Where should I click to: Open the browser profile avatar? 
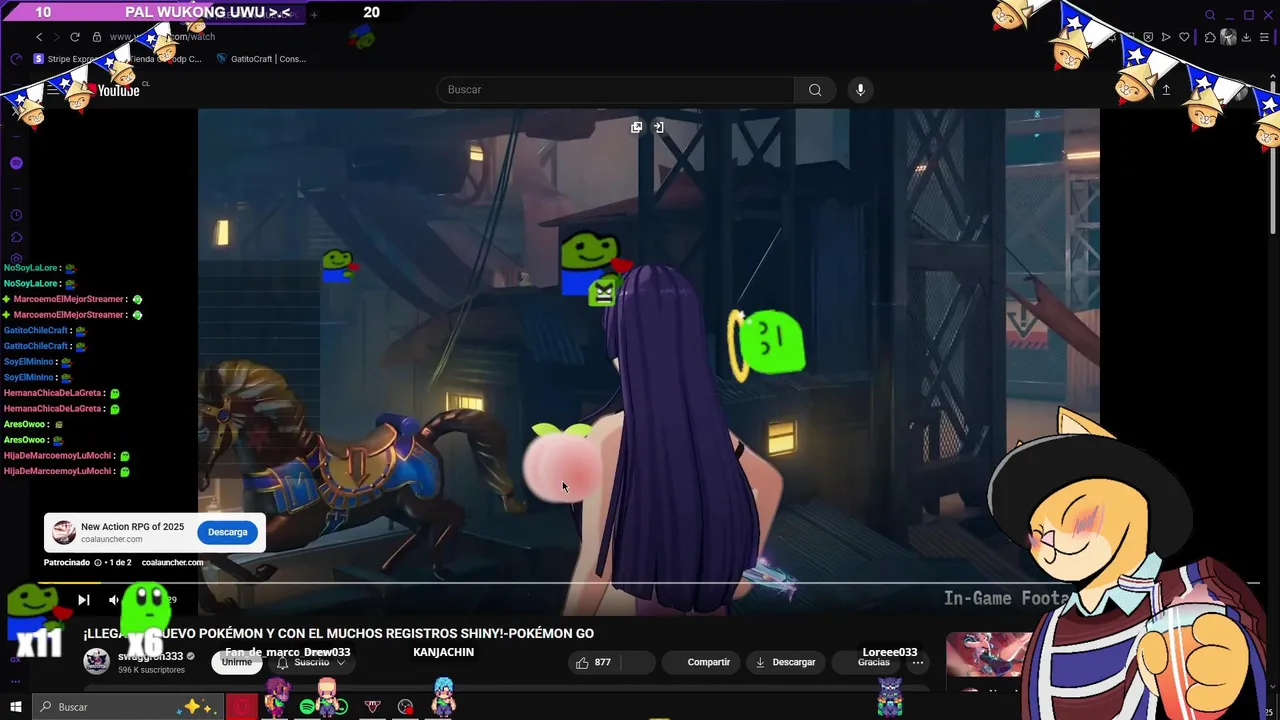1229,37
